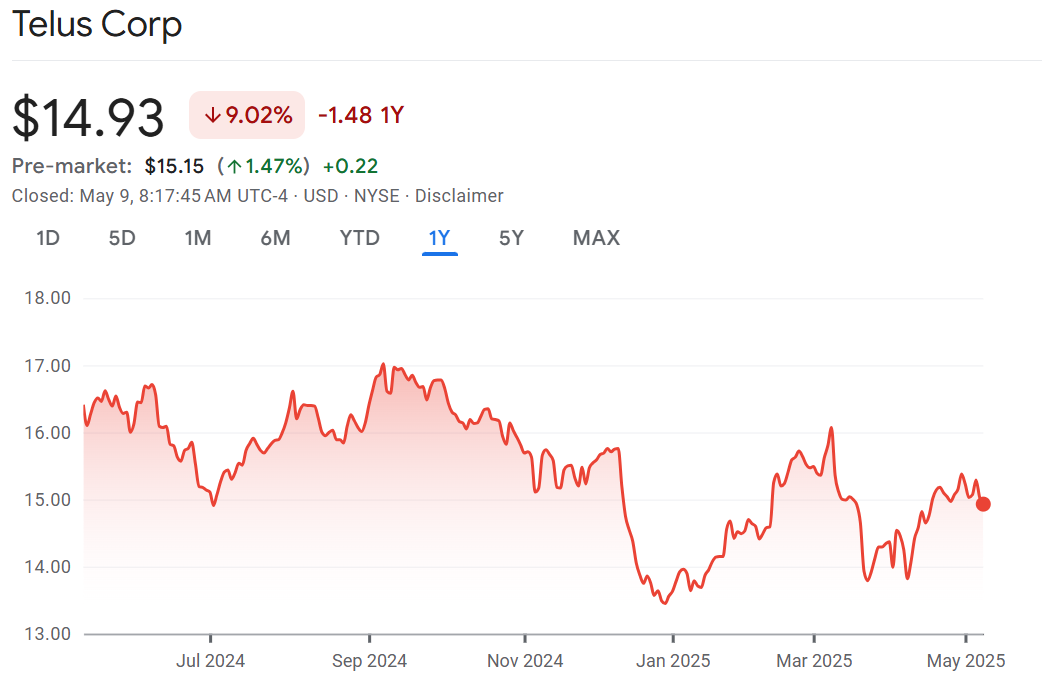Switch chart to the 6M range

click(x=275, y=238)
